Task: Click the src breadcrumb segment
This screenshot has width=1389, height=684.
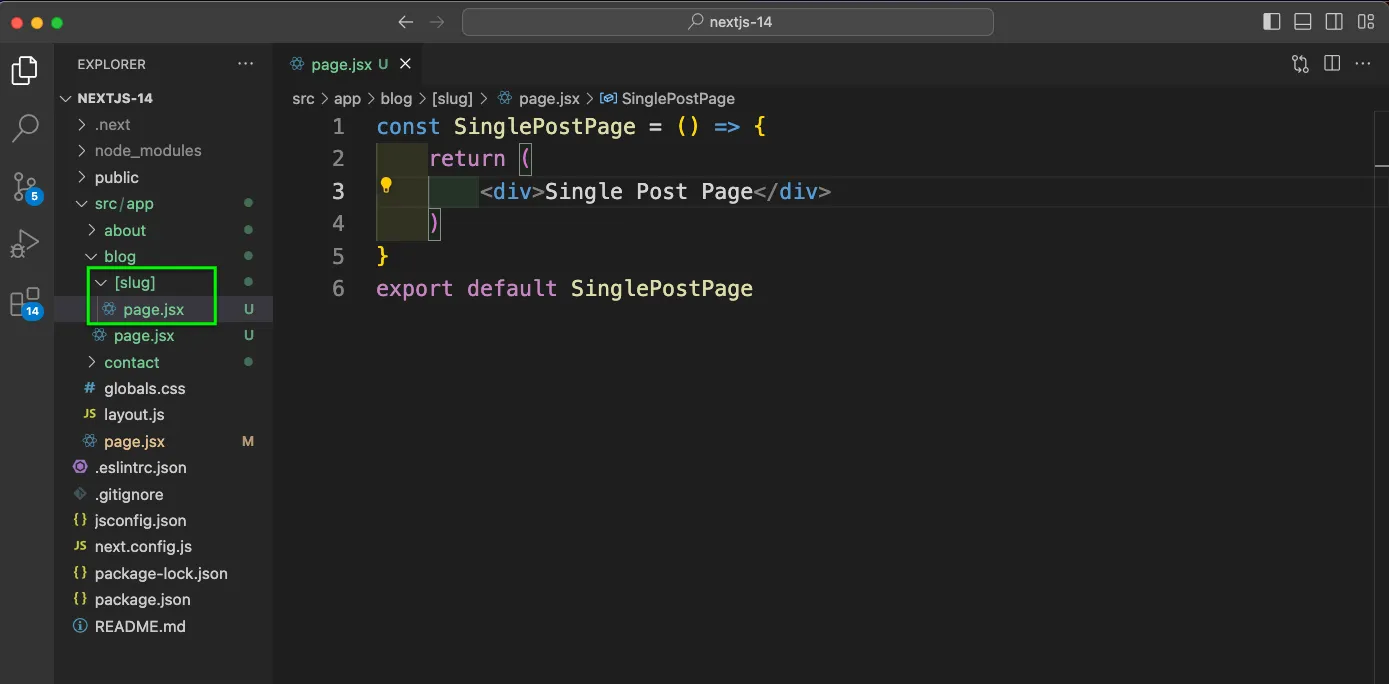Action: coord(303,98)
